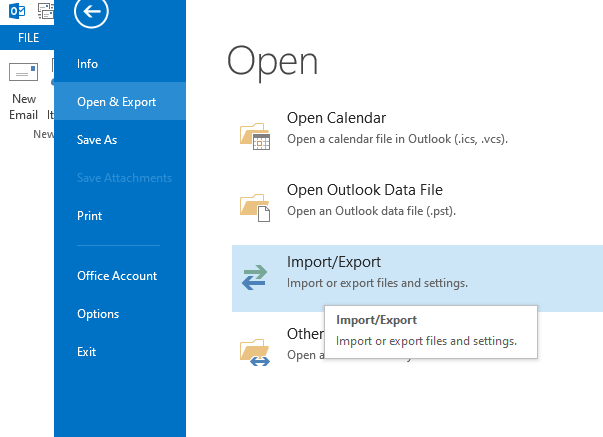The height and width of the screenshot is (437, 603).
Task: Click "Open an Outlook data file (.pst)." text
Action: tap(371, 211)
